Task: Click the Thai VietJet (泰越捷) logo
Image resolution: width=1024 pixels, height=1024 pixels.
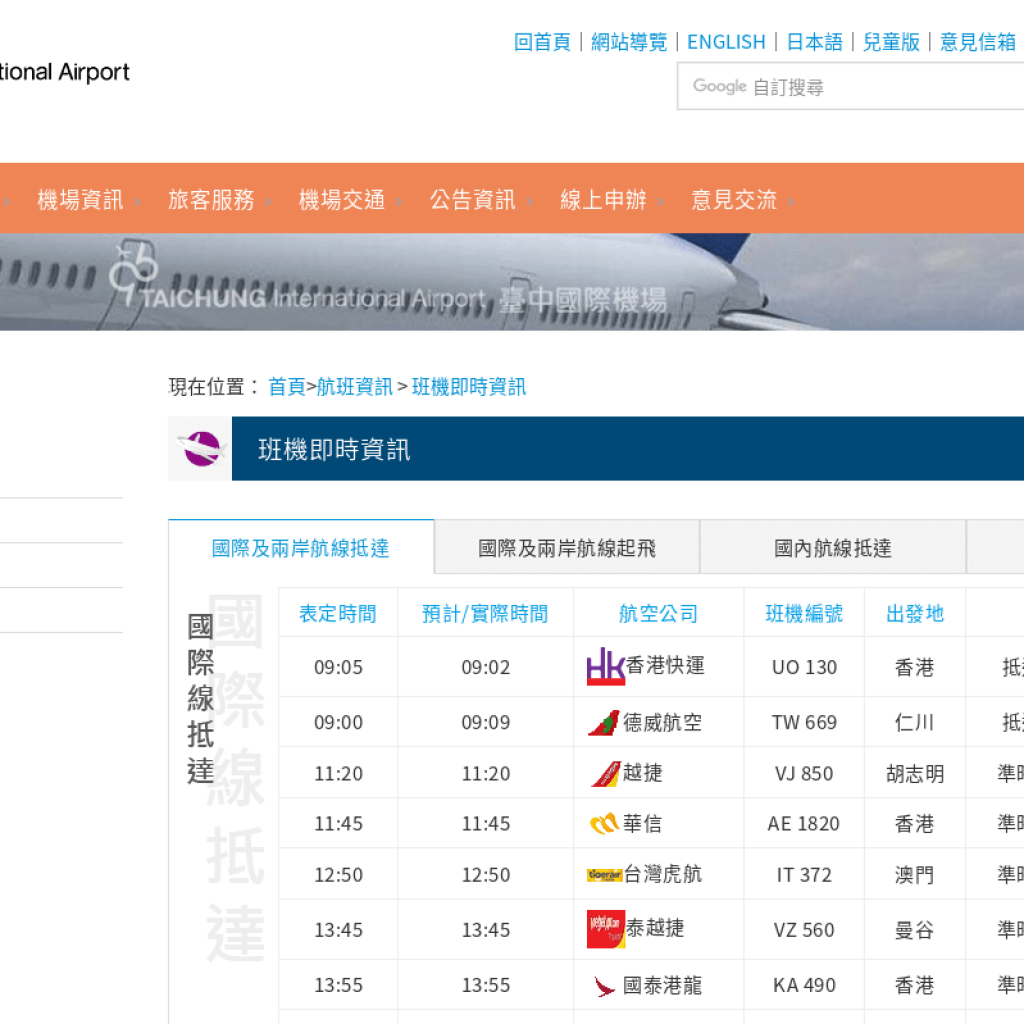Action: tap(605, 929)
